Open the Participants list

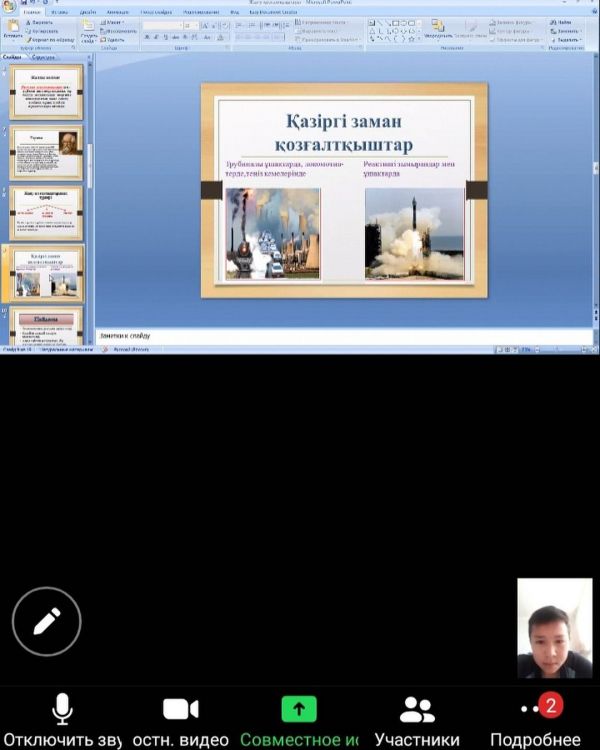[x=417, y=710]
